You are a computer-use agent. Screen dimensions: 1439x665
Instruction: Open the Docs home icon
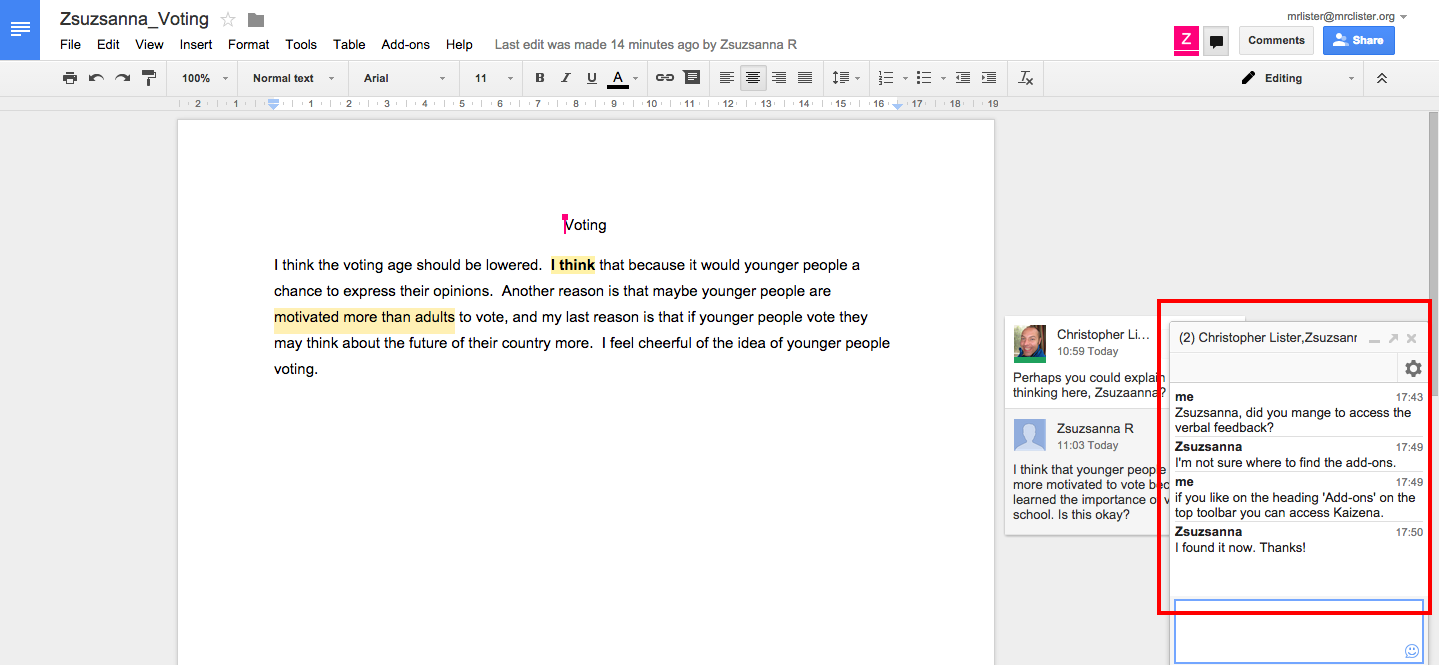click(x=20, y=29)
